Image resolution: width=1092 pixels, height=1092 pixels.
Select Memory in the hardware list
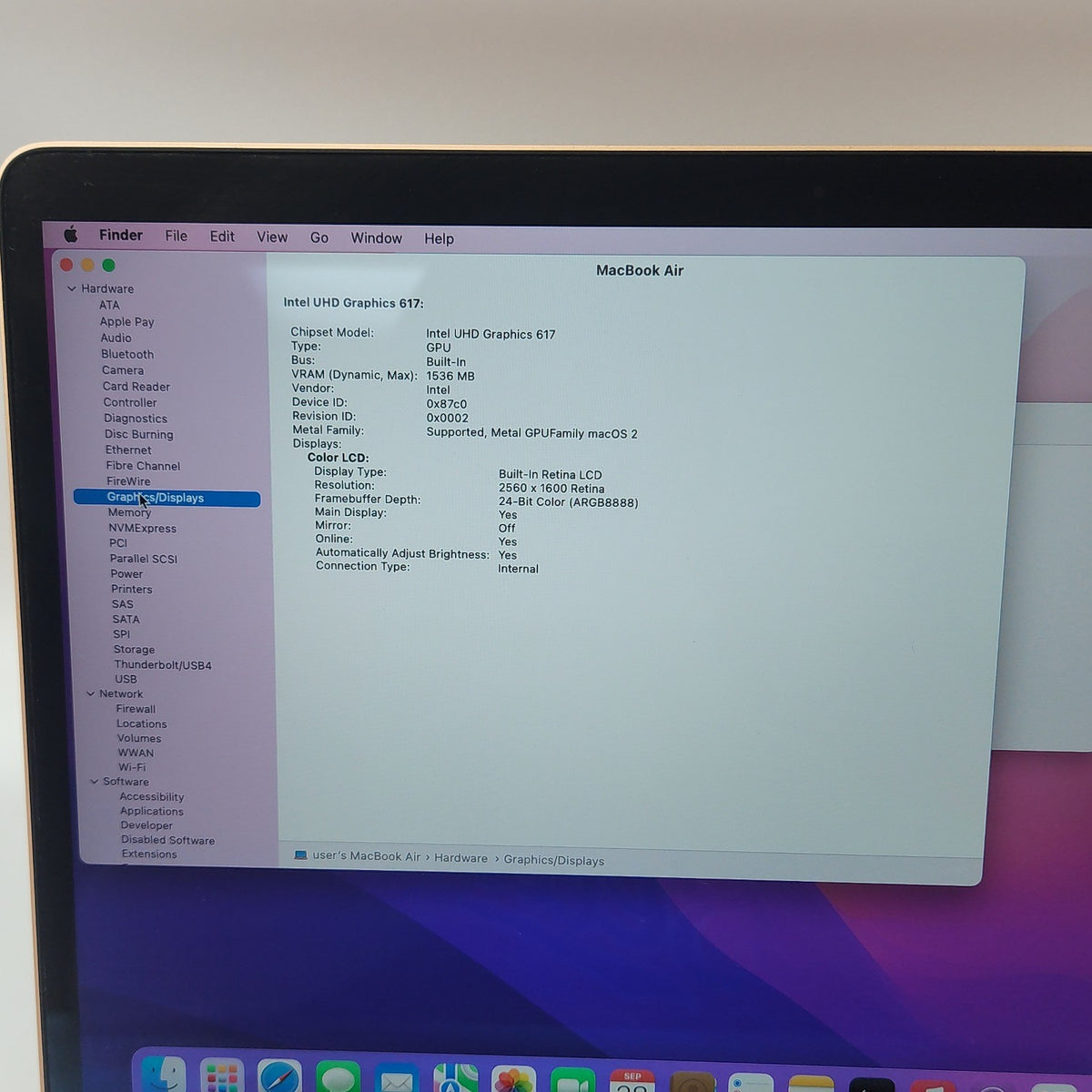click(129, 512)
